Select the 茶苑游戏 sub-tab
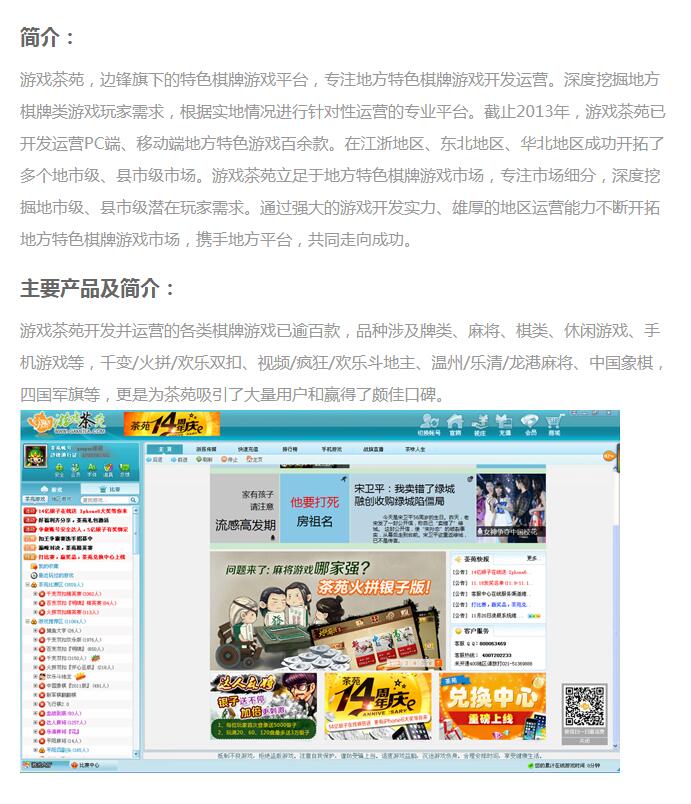 pos(35,499)
